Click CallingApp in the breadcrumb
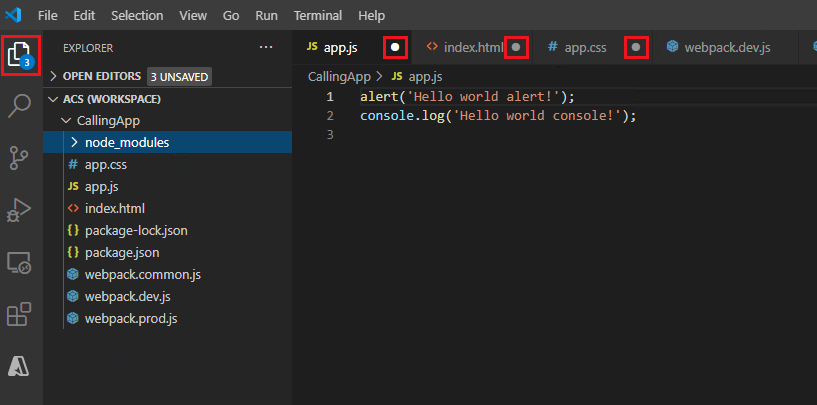 [339, 77]
